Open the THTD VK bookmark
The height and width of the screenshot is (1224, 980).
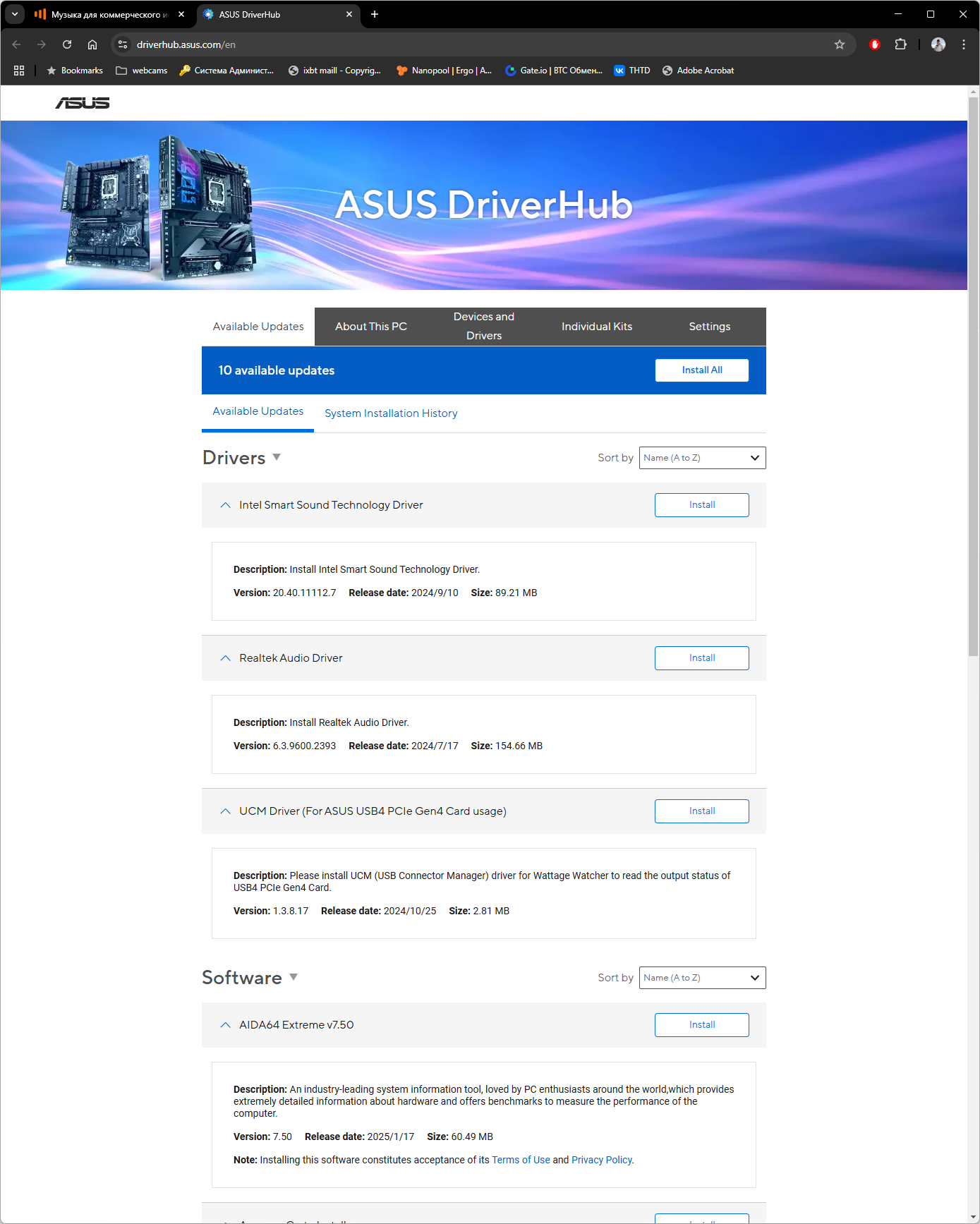point(632,71)
